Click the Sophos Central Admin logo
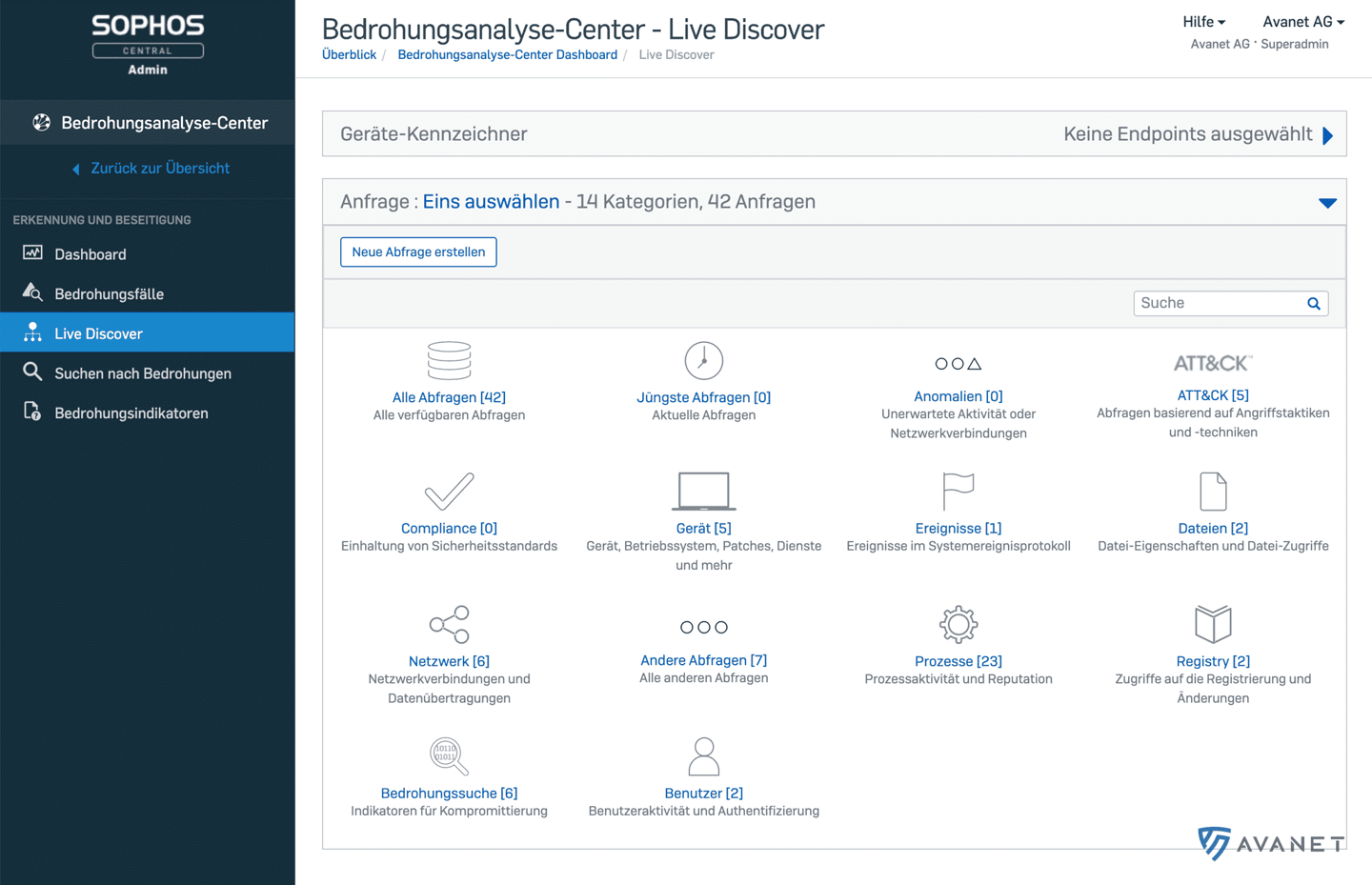This screenshot has height=885, width=1372. (x=148, y=45)
